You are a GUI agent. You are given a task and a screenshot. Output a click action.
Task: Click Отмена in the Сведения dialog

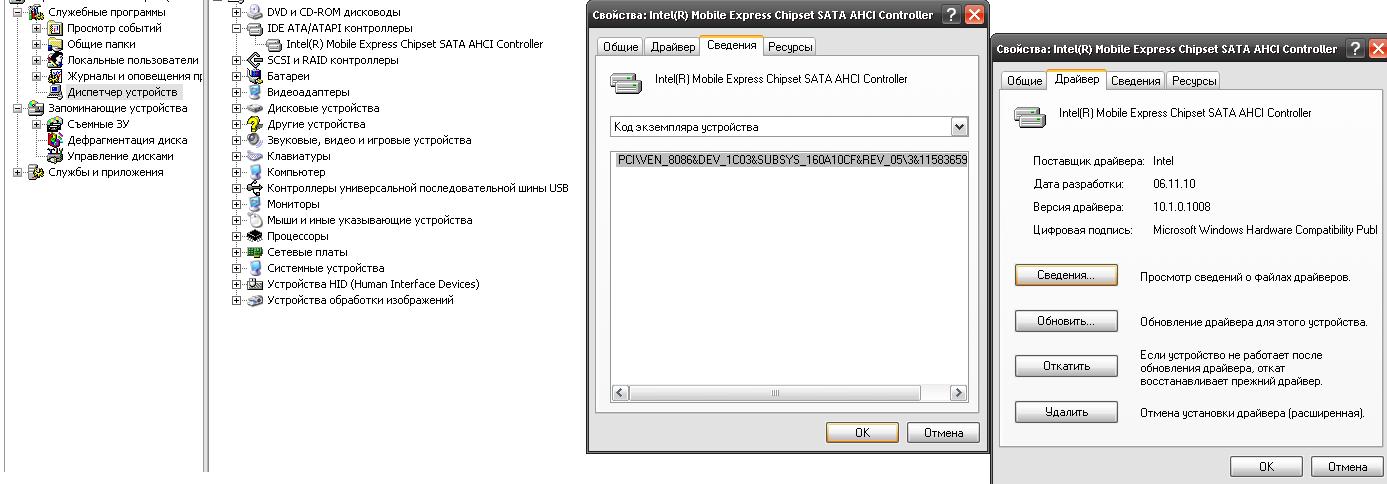[943, 432]
